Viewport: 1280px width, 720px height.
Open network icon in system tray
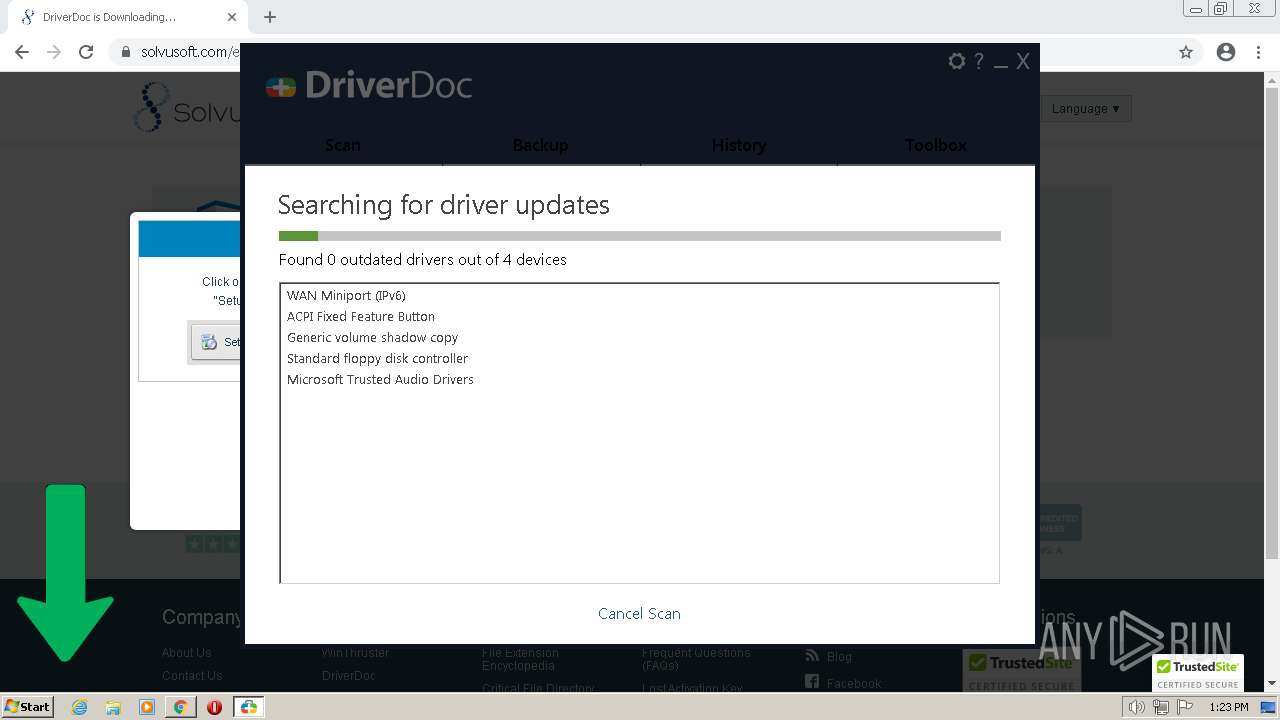pos(1161,707)
